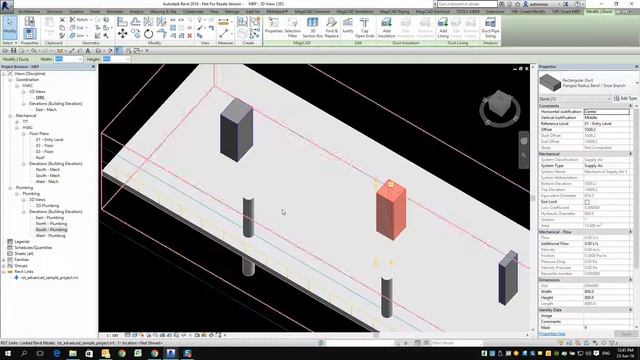Switch to the Annotate ribbon tab
The image size is (640, 360).
(115, 12)
